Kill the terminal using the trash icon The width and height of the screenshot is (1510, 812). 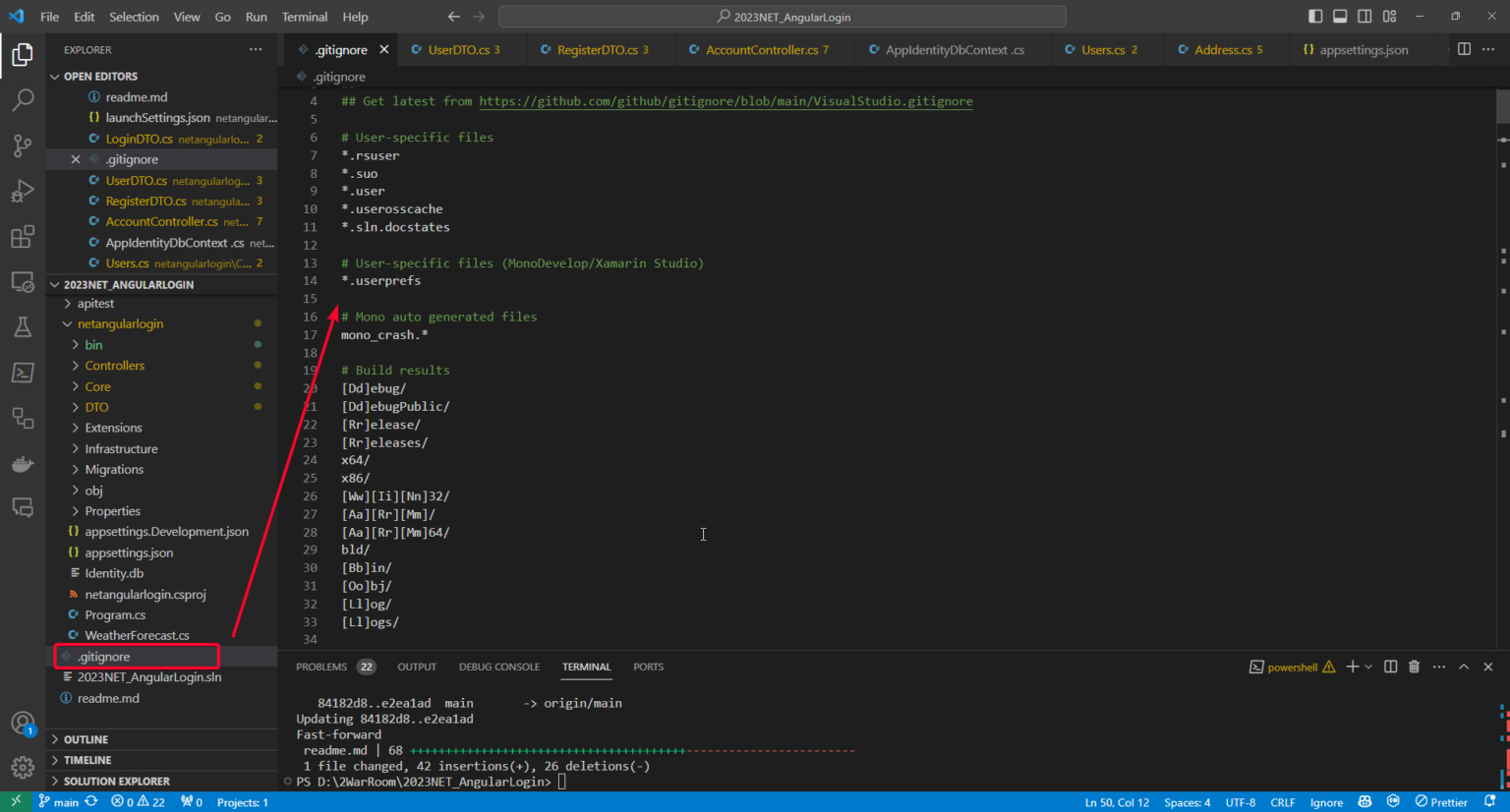(x=1414, y=667)
